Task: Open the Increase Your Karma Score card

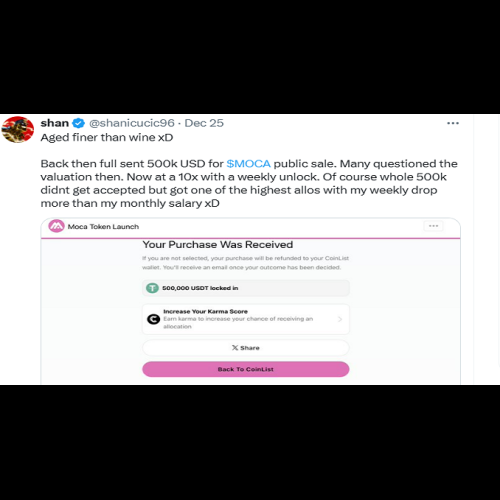Action: point(246,319)
